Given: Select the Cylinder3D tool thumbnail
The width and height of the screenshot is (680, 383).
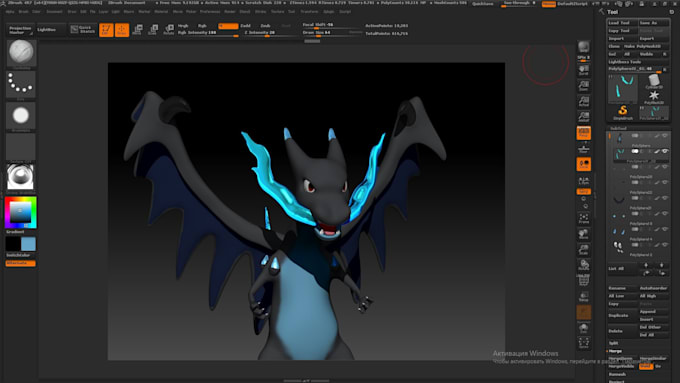Looking at the screenshot, I should click(654, 81).
